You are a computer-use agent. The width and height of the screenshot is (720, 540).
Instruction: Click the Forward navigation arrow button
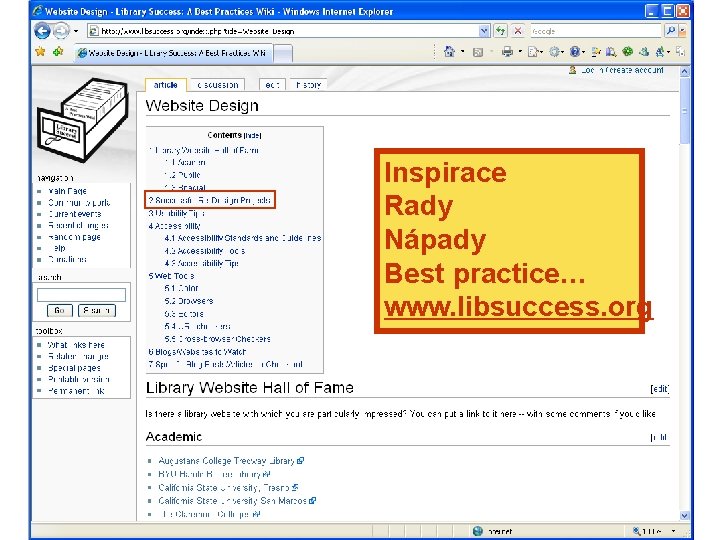[61, 31]
